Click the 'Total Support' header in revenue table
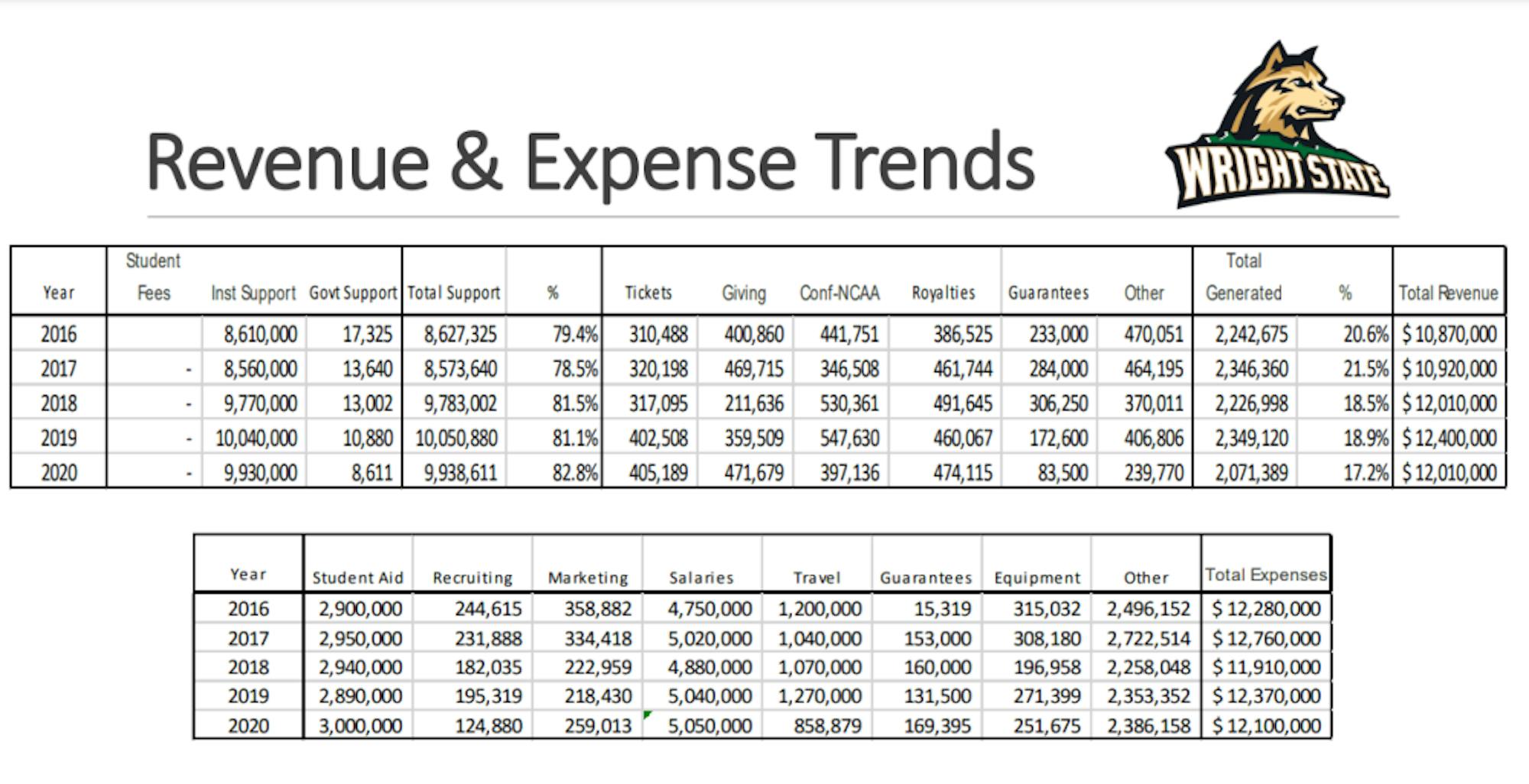This screenshot has width=1529, height=784. click(453, 293)
